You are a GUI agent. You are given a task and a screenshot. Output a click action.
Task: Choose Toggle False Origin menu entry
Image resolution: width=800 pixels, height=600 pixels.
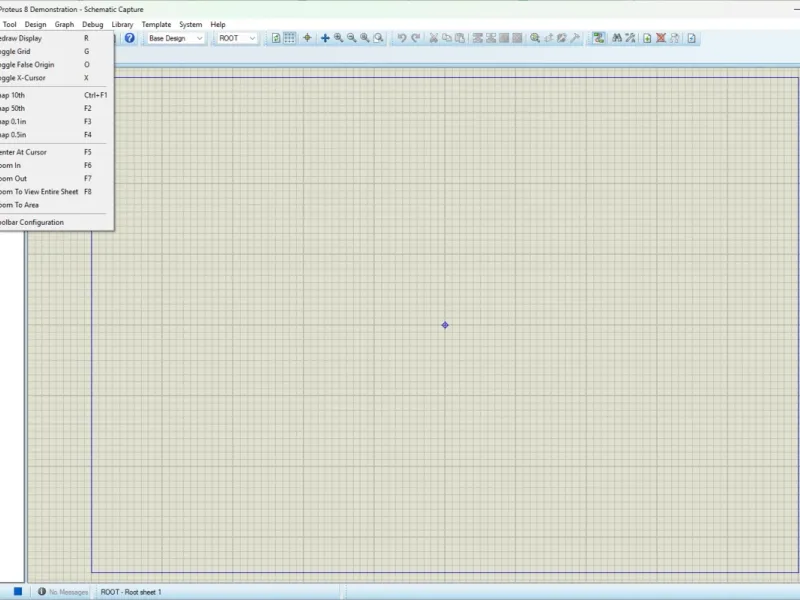tap(55, 65)
